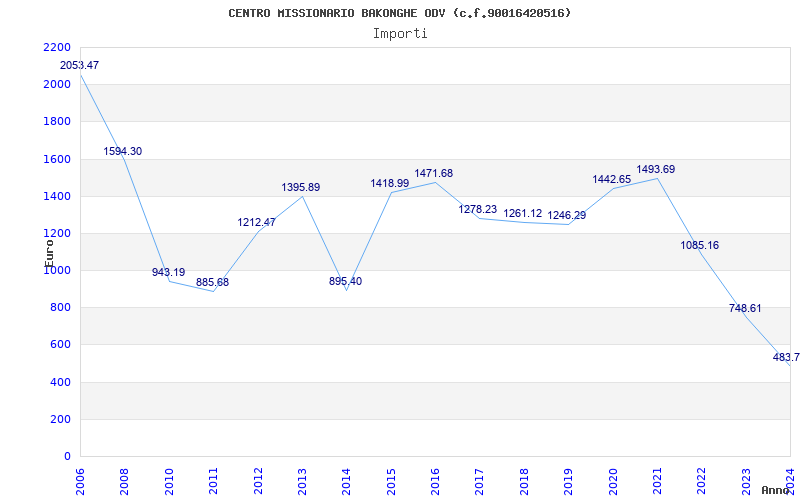Click the 2008 year axis label
The height and width of the screenshot is (500, 800).
[124, 481]
